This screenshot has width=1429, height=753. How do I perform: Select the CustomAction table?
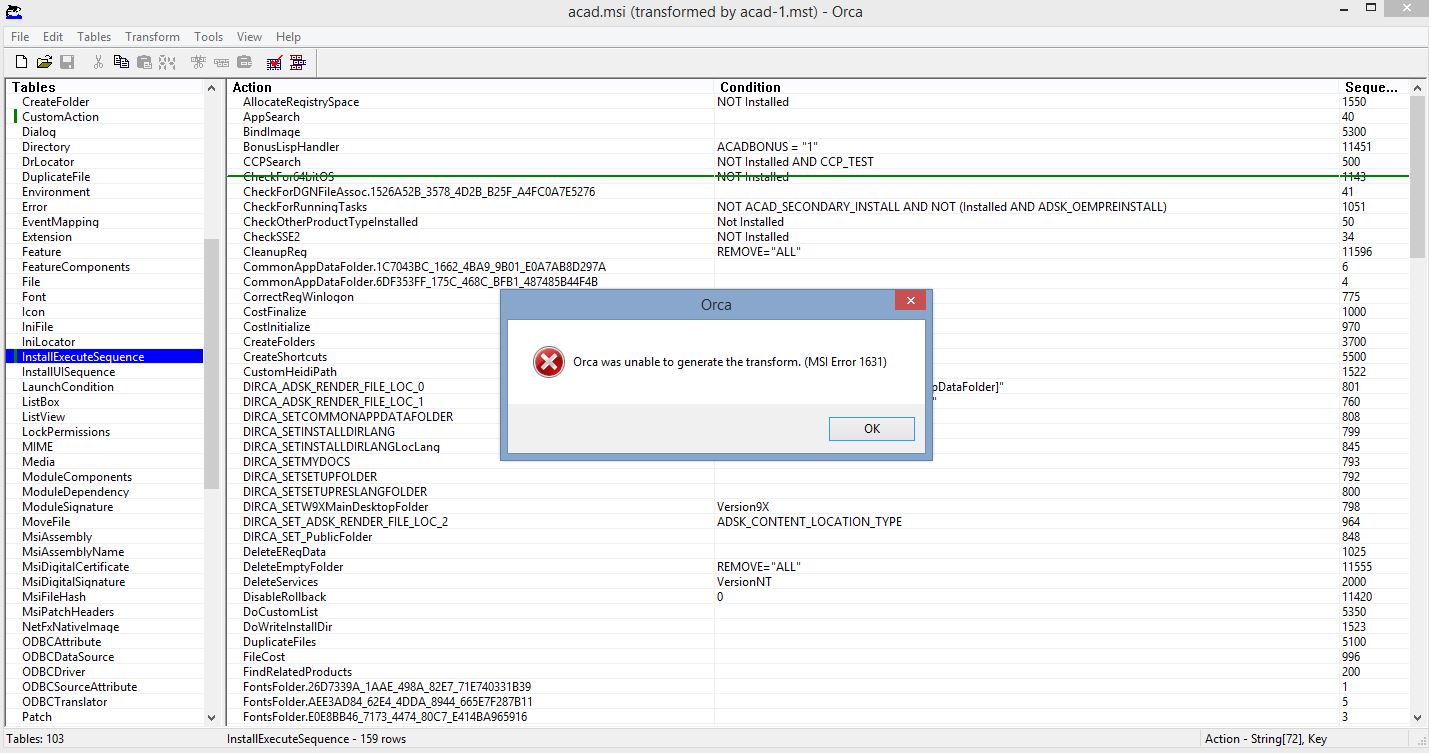coord(60,117)
